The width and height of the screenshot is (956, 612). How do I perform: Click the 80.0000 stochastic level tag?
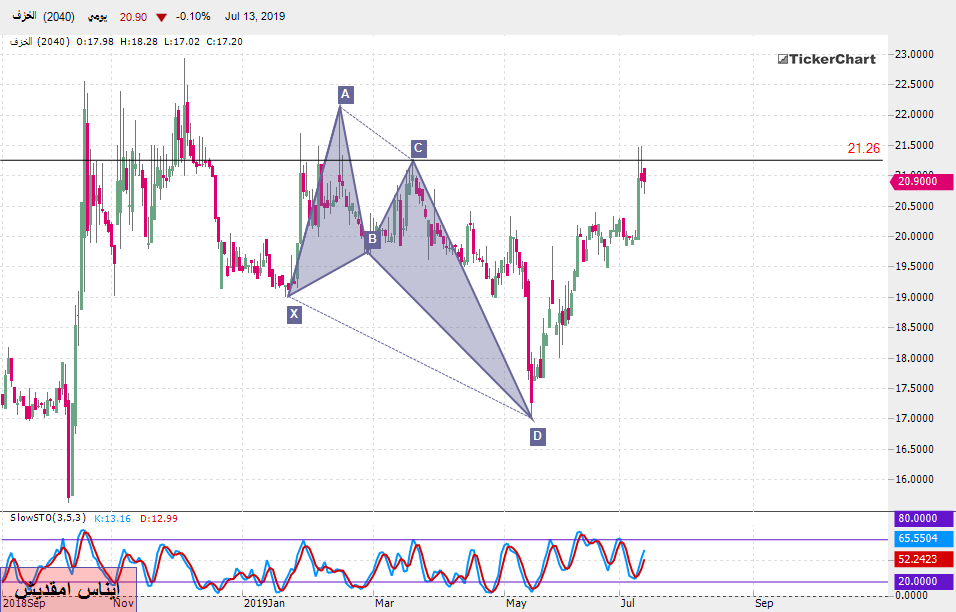[916, 520]
